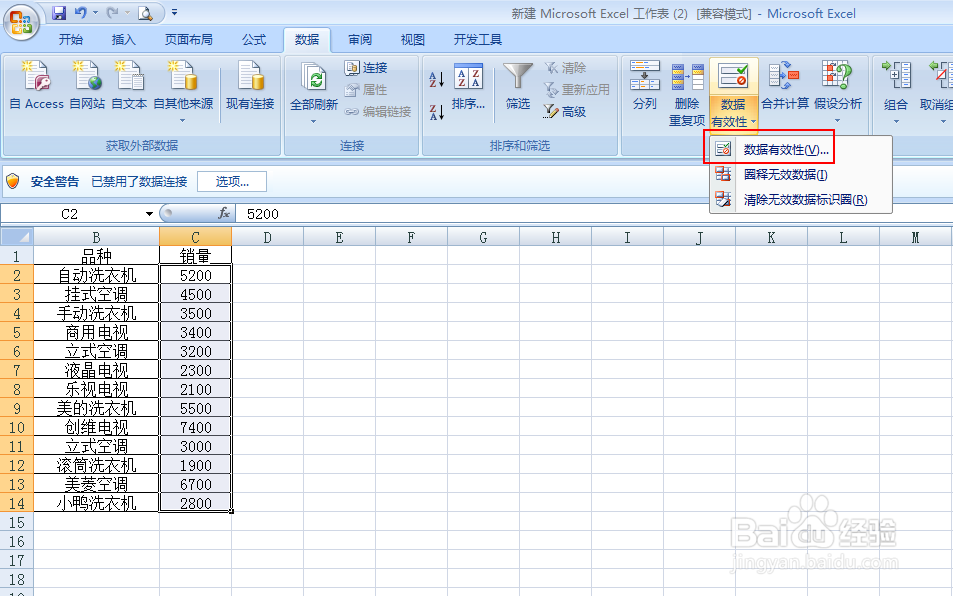Choose 数据有效性(V)... menu item

coord(801,149)
